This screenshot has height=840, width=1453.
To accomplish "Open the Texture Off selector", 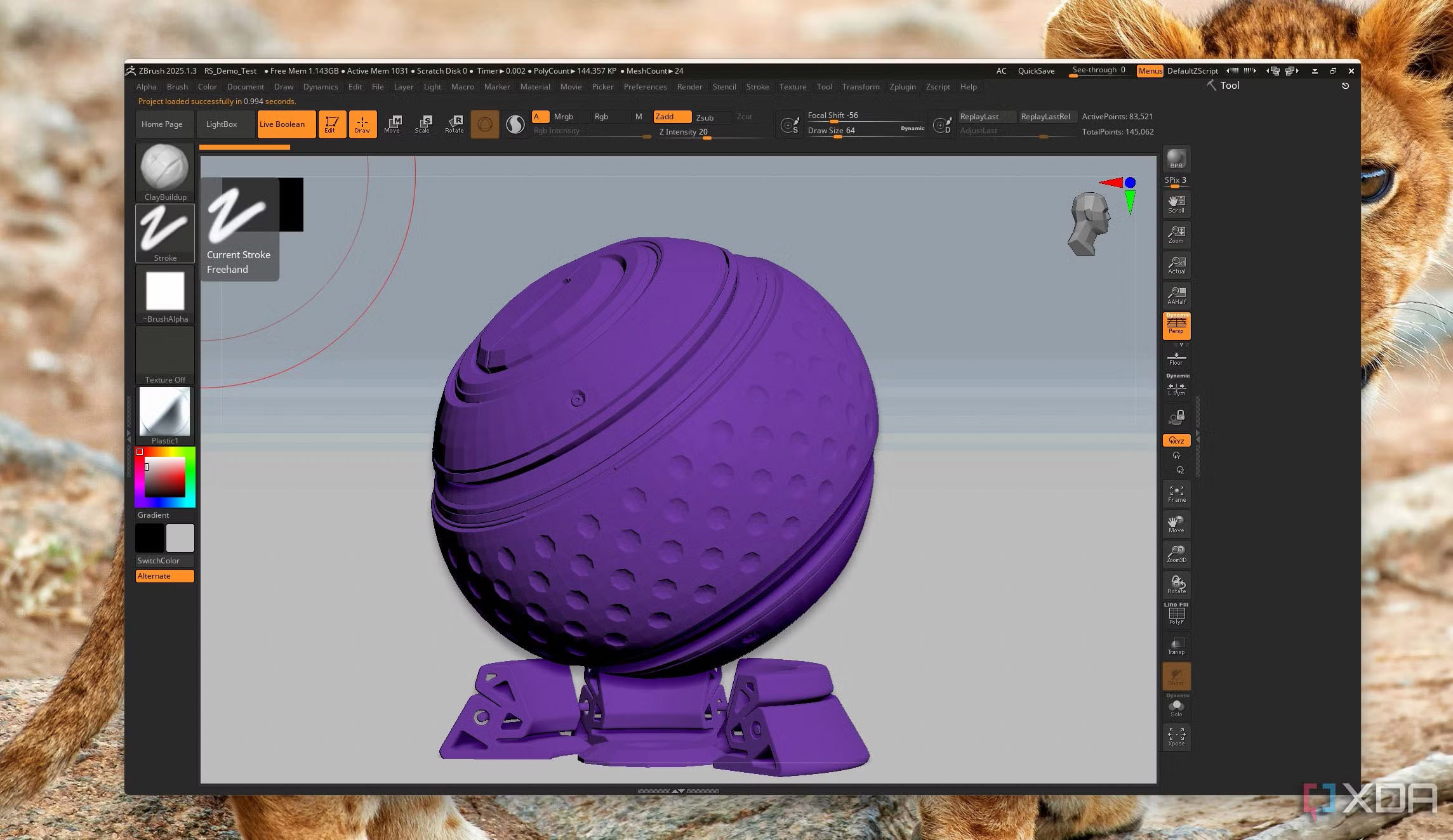I will tap(165, 355).
